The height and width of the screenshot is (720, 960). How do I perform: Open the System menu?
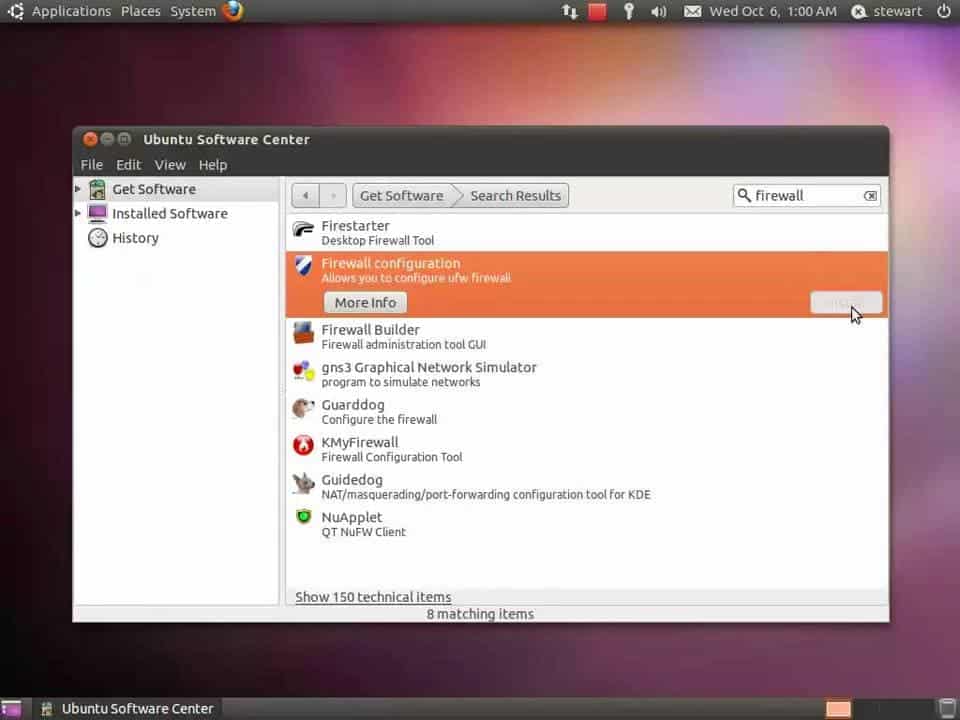pos(193,11)
